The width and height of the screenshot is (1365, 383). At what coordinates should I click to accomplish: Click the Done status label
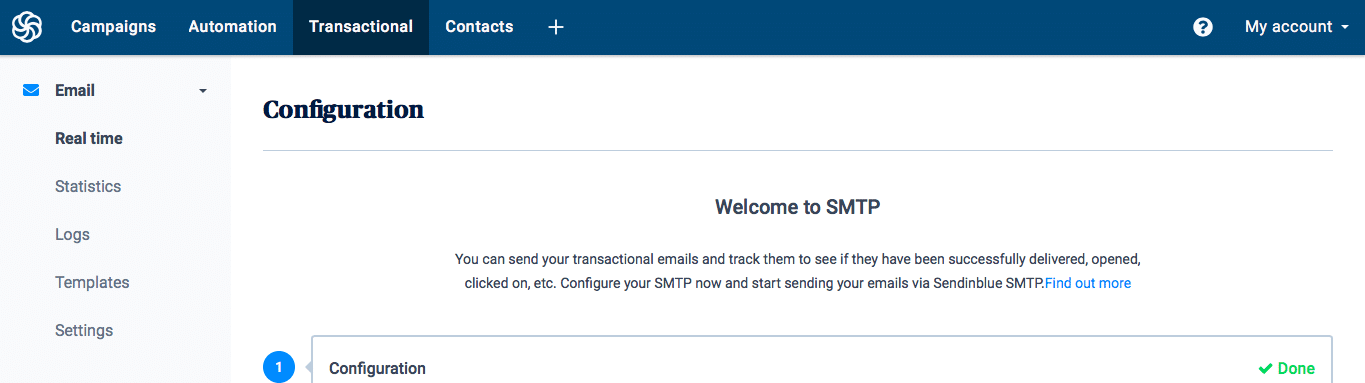pos(1296,368)
